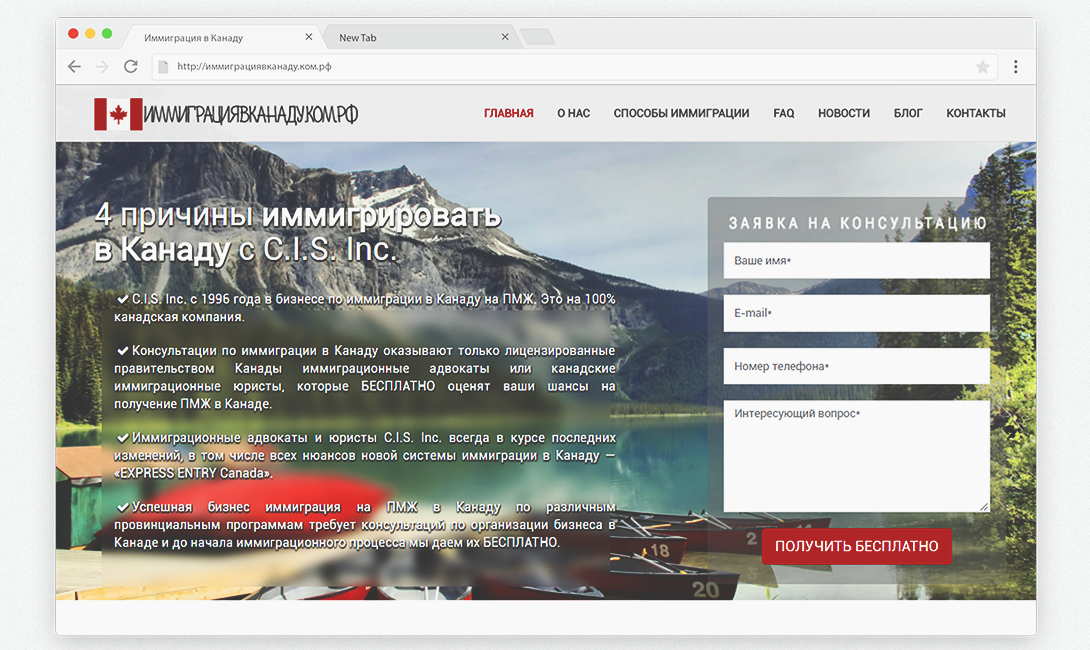
Task: Click the 4 причины иммигрировать heading
Action: point(298,232)
